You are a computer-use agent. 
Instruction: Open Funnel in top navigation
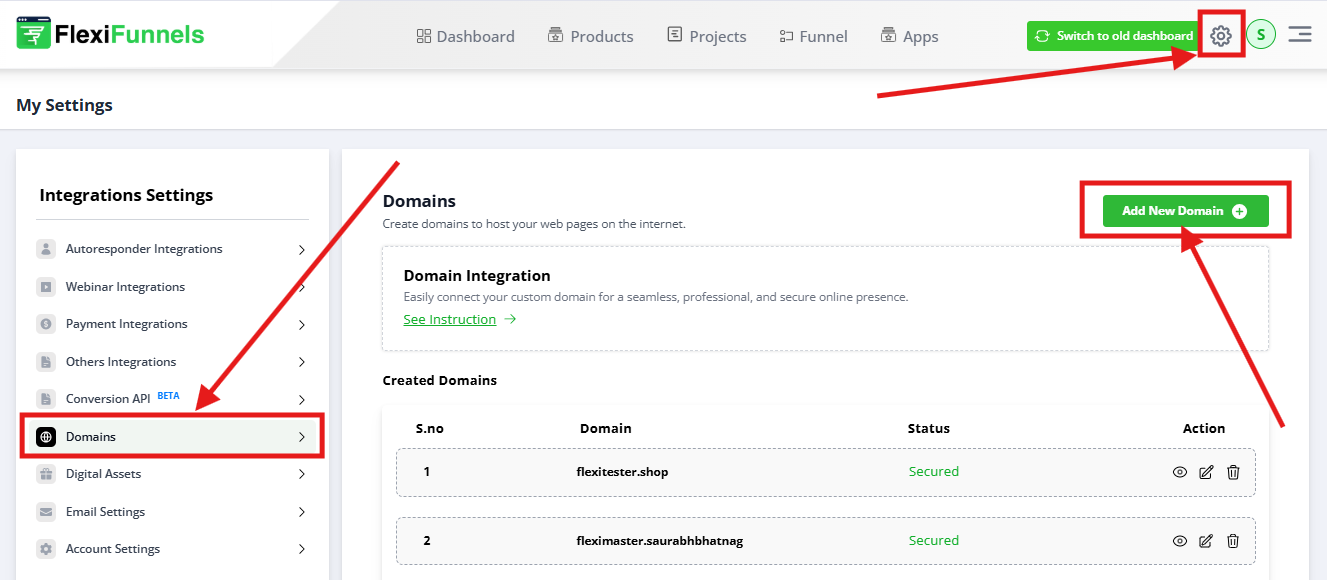[813, 36]
